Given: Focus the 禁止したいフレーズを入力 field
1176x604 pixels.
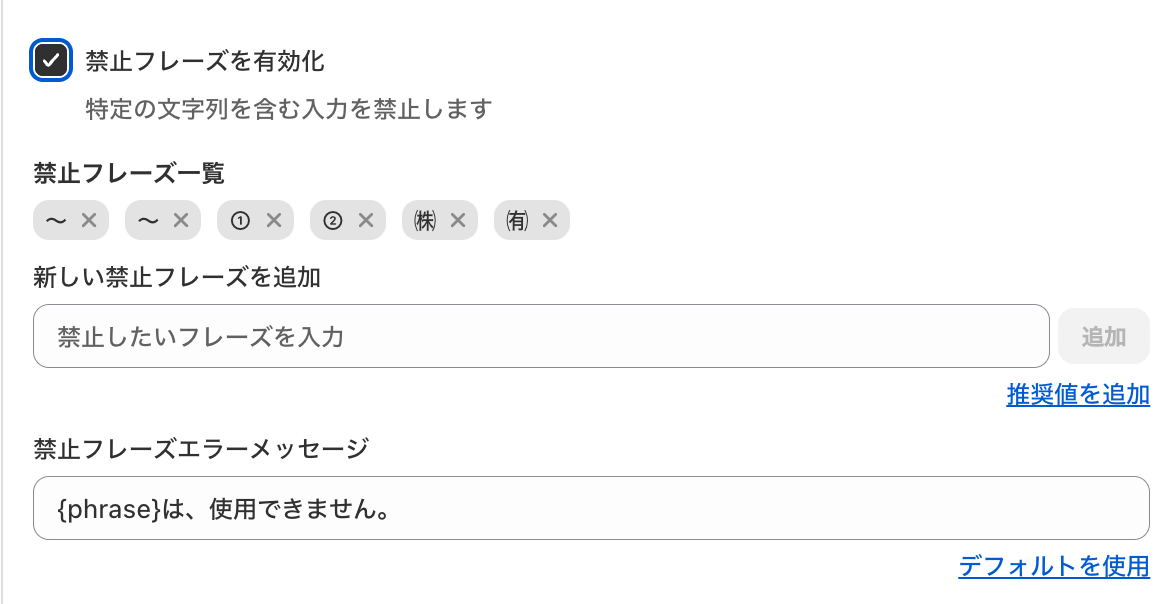Looking at the screenshot, I should (x=540, y=336).
